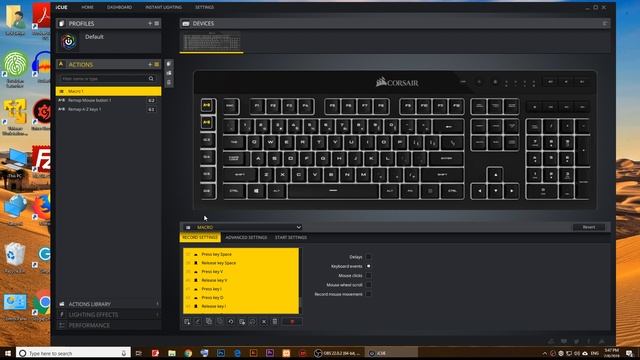640x360 pixels.
Task: Show hidden system tray icons
Action: pos(544,353)
